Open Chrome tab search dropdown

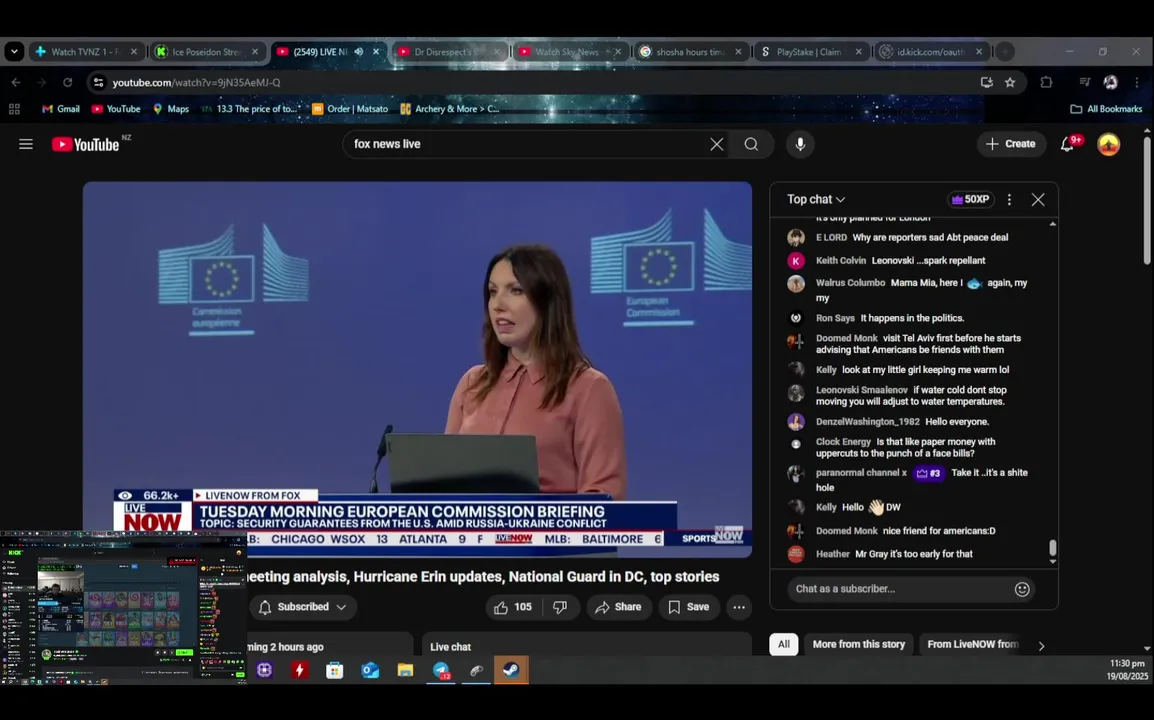(x=14, y=52)
